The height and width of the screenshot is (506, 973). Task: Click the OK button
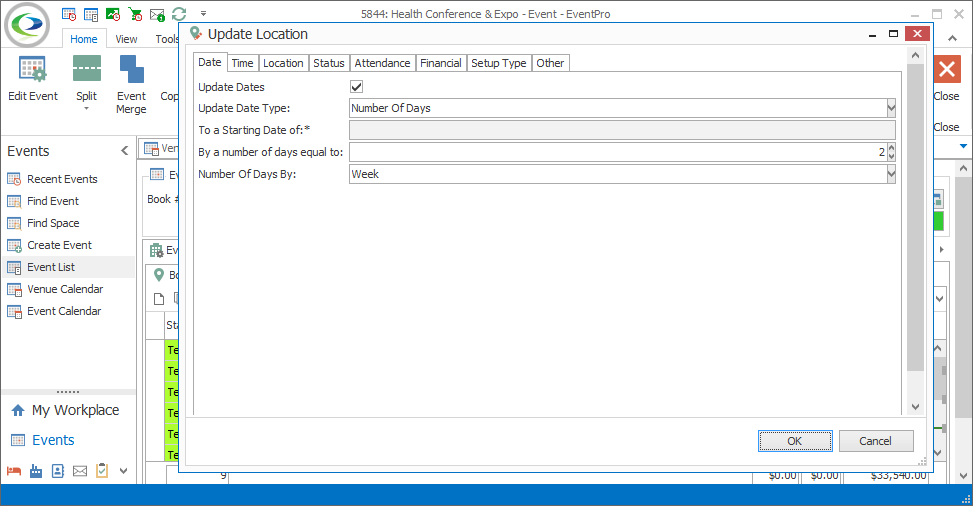795,441
